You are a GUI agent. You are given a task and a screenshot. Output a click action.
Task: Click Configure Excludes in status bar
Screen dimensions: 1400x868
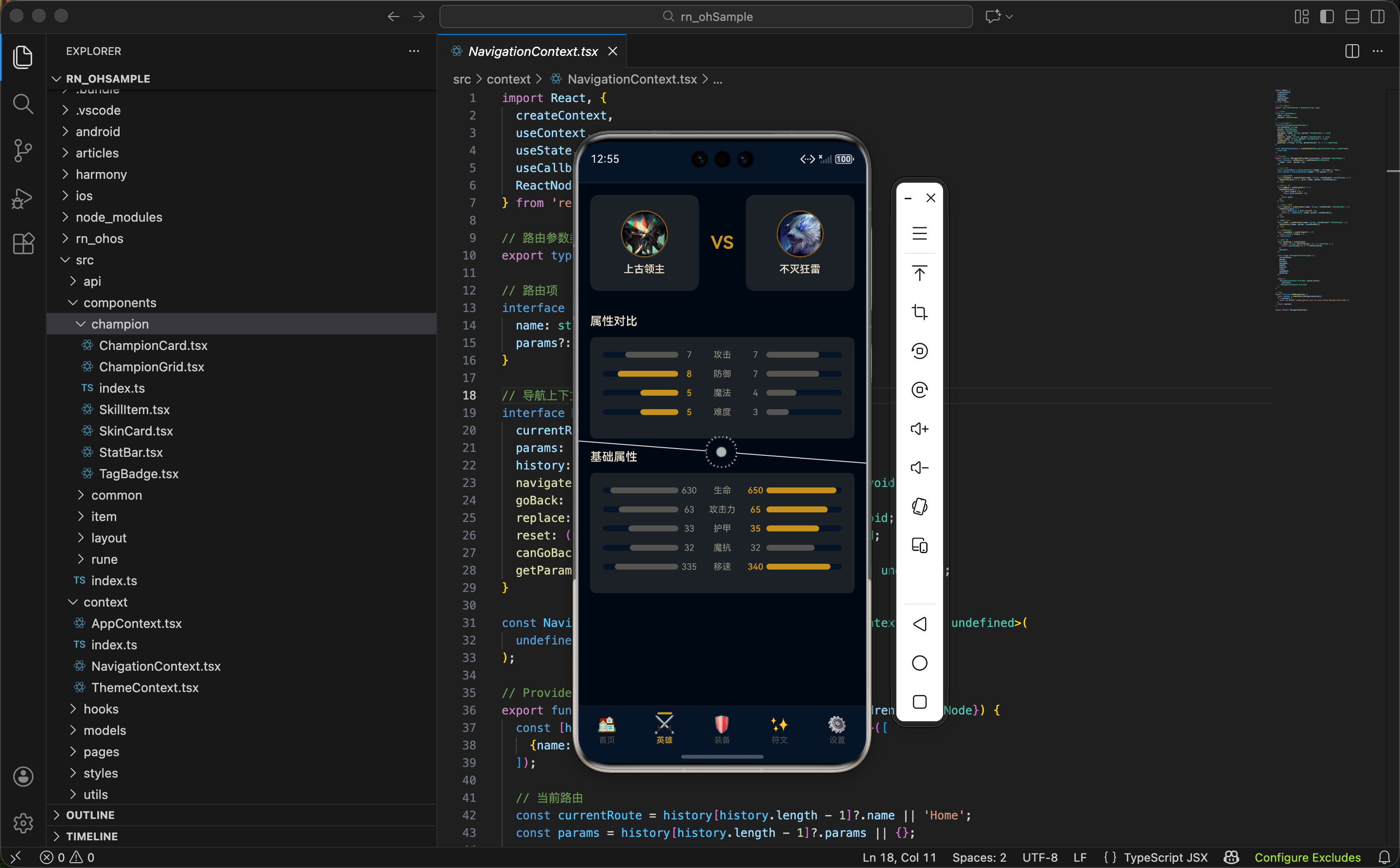tap(1307, 857)
